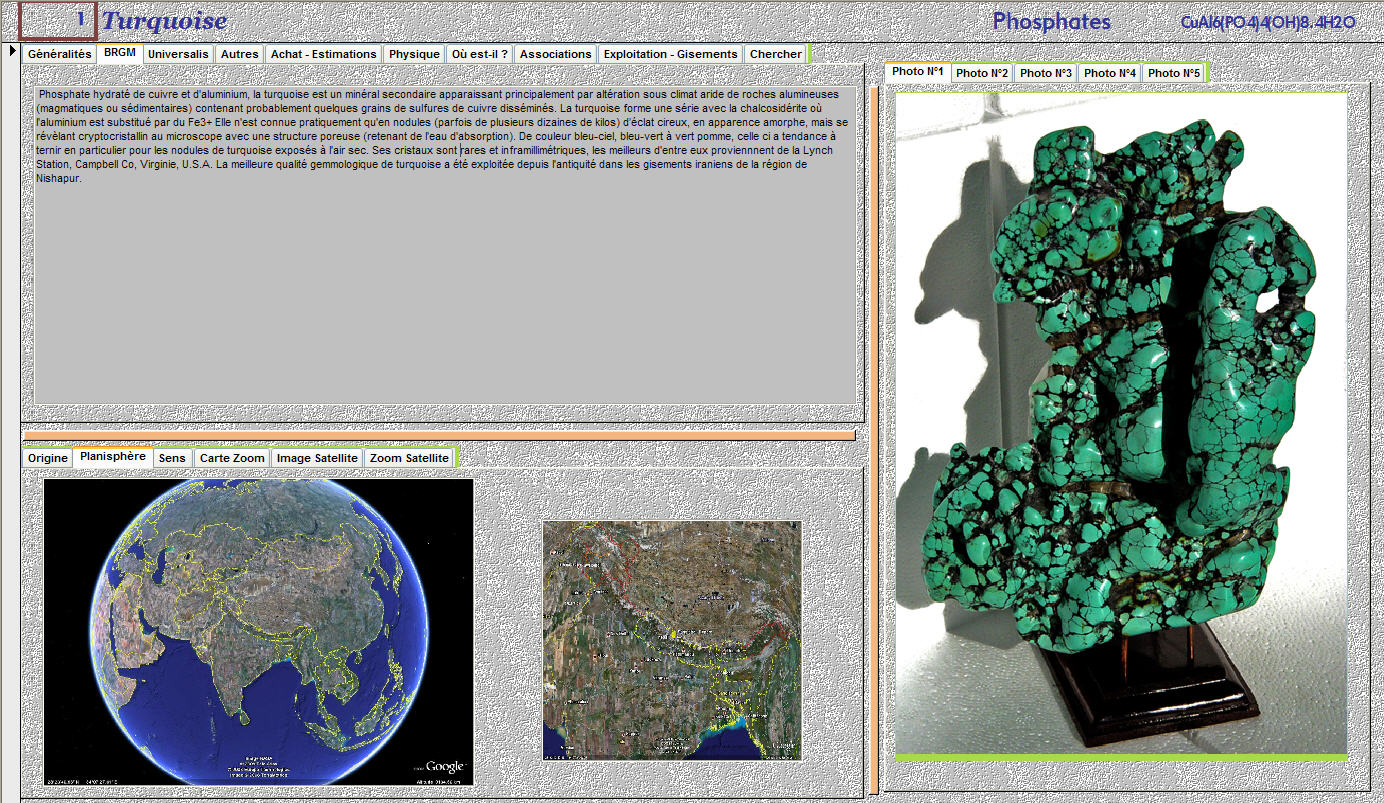Open the Achat - Estimations tab
The height and width of the screenshot is (803, 1384).
click(x=323, y=54)
